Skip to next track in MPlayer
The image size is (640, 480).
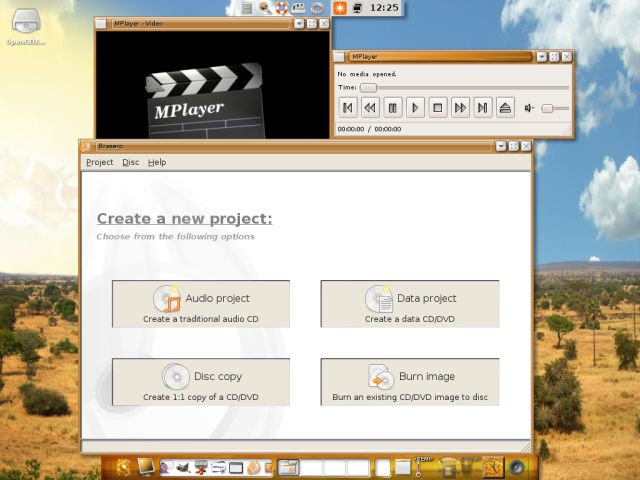pyautogui.click(x=483, y=108)
